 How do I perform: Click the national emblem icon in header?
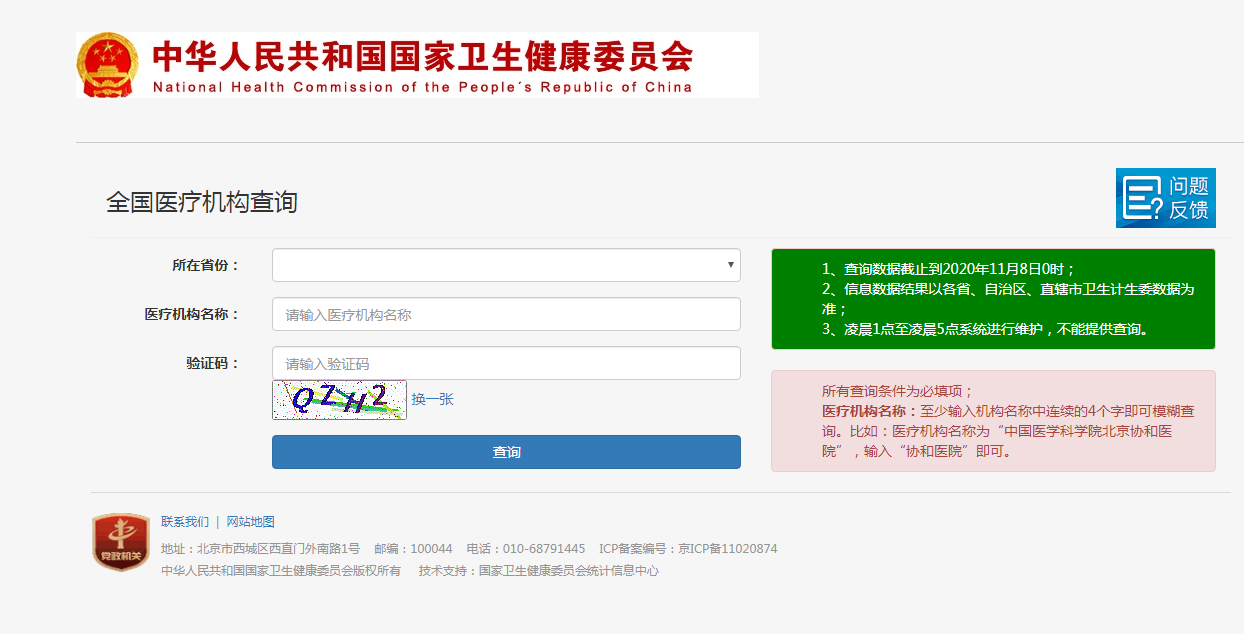coord(107,65)
